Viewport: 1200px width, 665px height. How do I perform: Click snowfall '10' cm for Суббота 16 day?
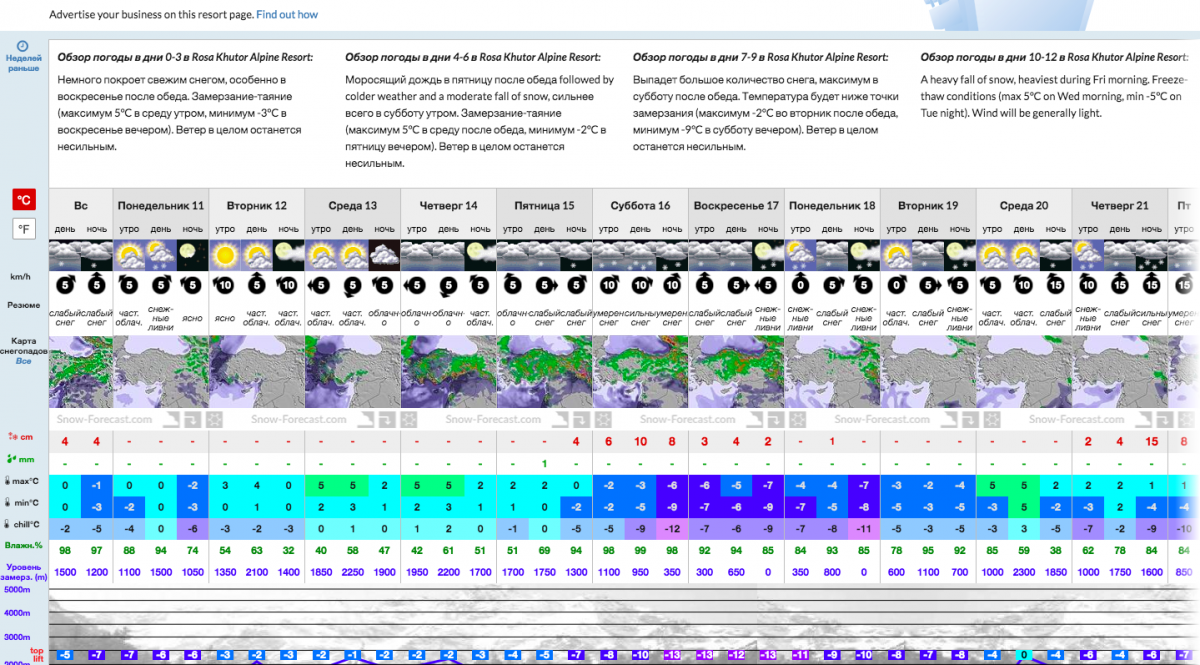click(640, 442)
